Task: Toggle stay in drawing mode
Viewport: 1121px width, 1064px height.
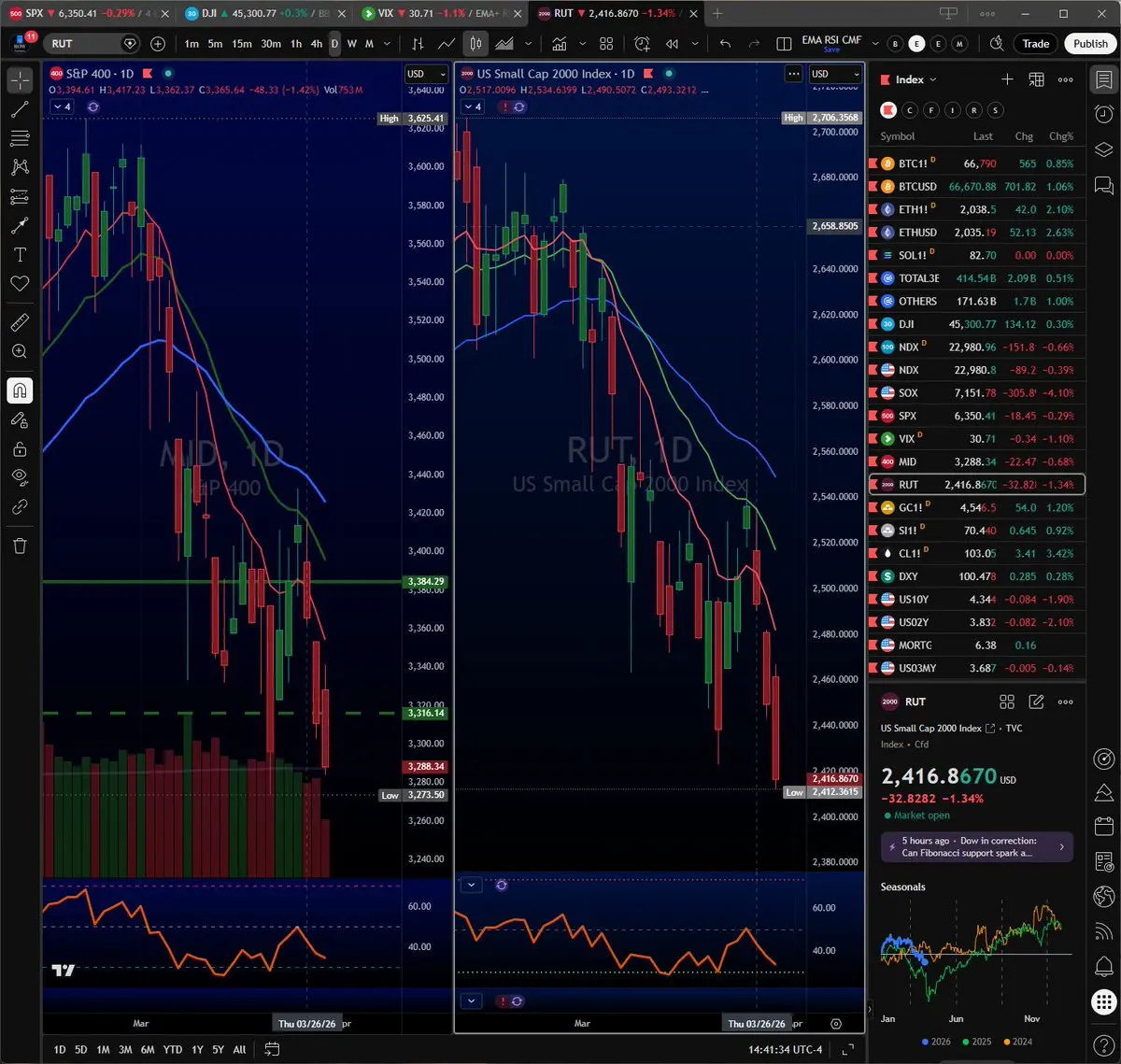Action: click(x=20, y=419)
